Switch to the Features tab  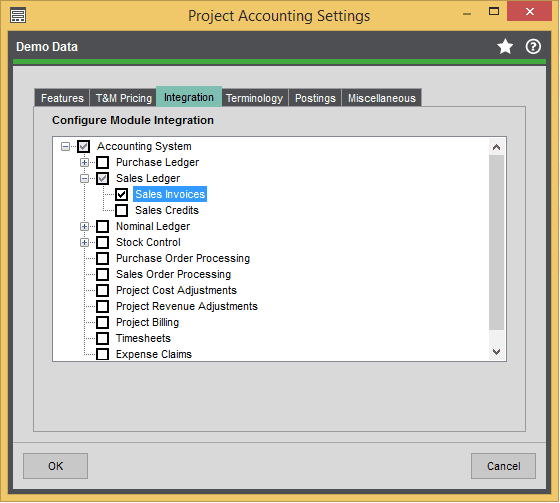[x=62, y=98]
